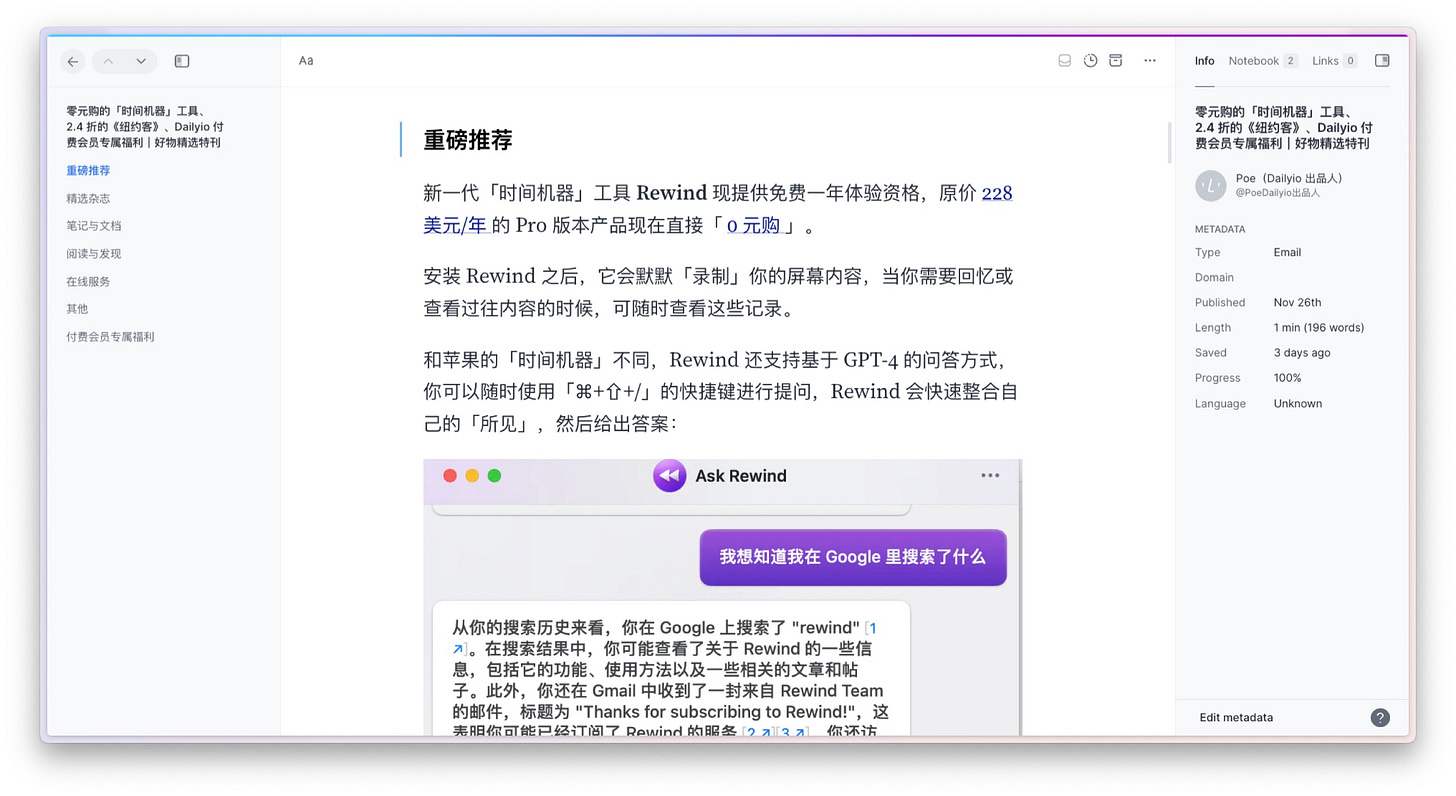This screenshot has height=796, width=1456.
Task: Jump to 精选杂志 section in outline
Action: [x=88, y=198]
